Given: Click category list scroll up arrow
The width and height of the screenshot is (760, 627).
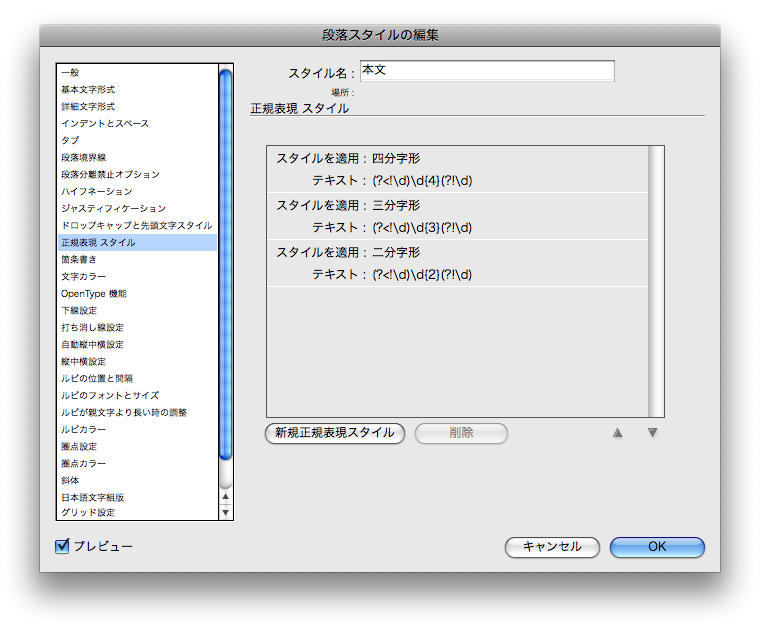Looking at the screenshot, I should pyautogui.click(x=225, y=497).
